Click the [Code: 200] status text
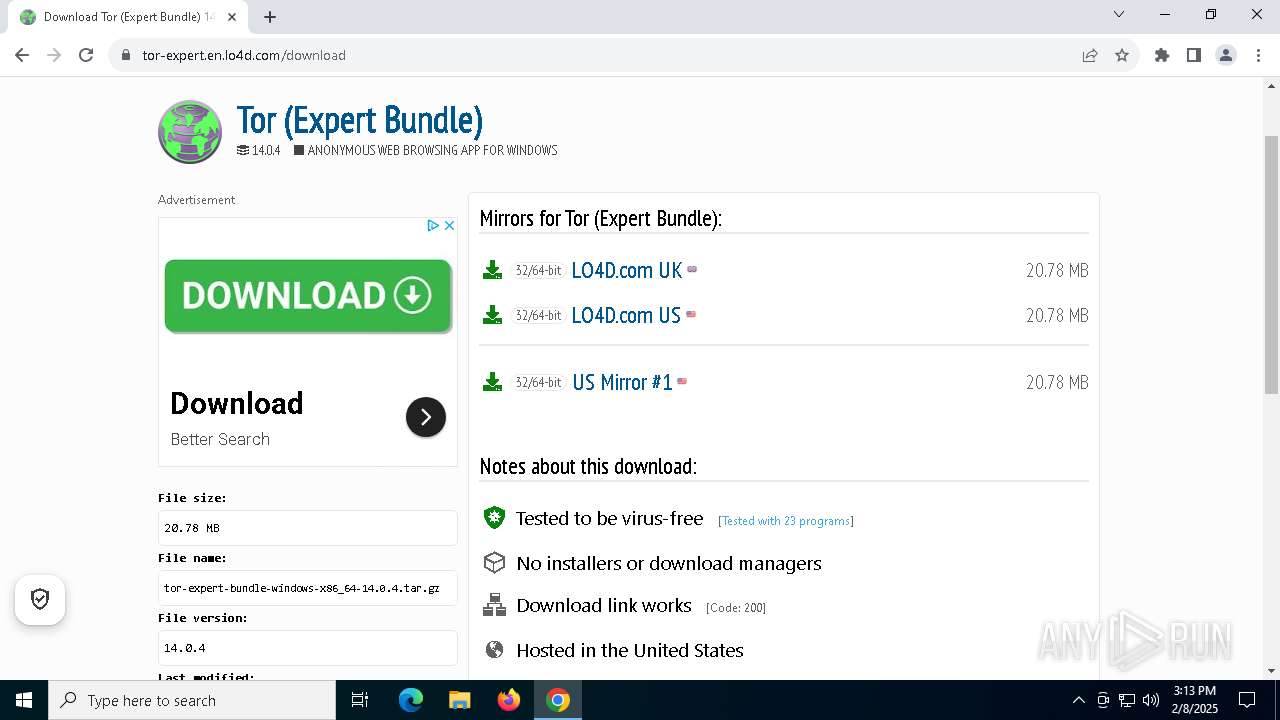The height and width of the screenshot is (720, 1280). tap(736, 608)
